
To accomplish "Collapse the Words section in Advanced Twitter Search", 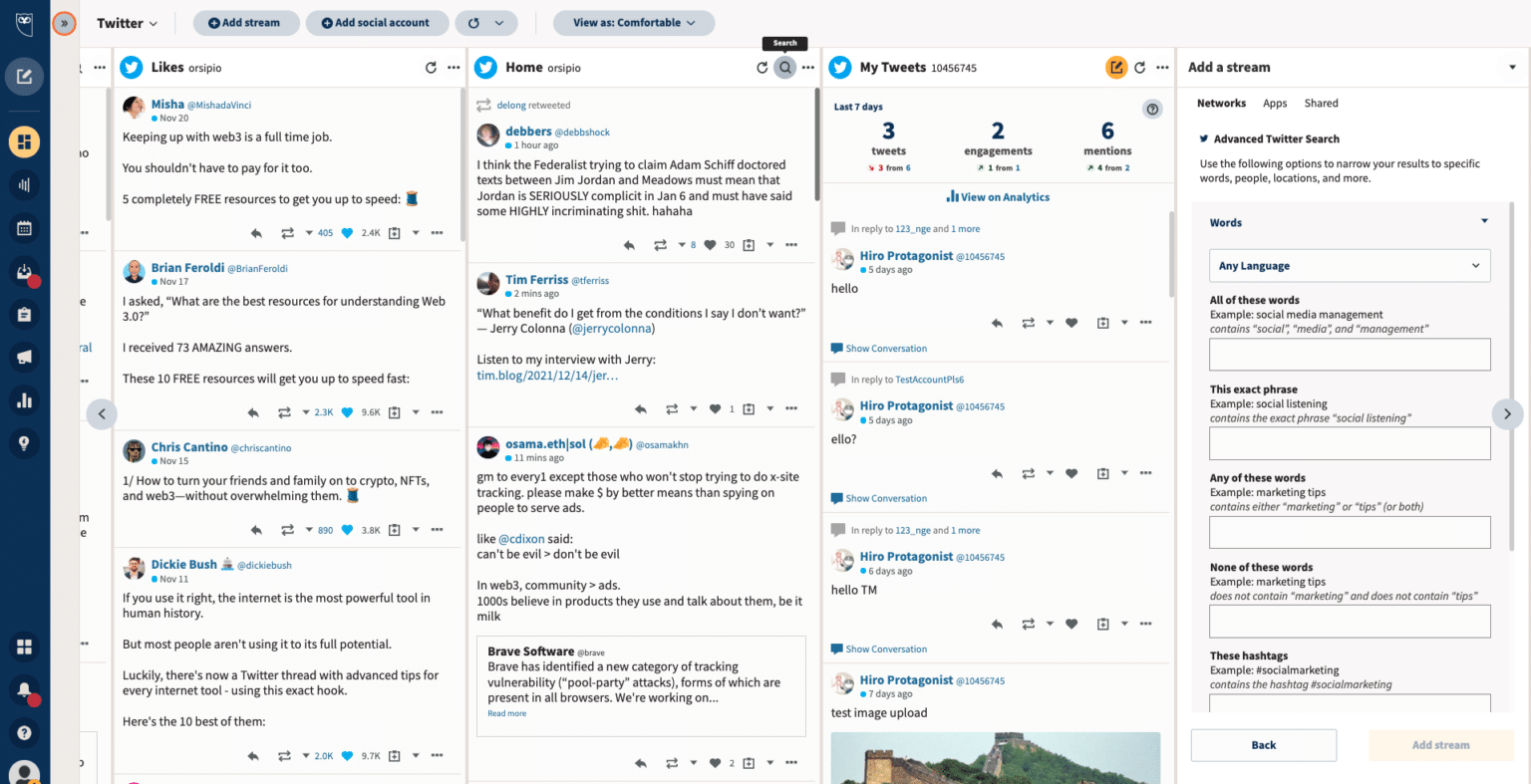I will point(1483,221).
